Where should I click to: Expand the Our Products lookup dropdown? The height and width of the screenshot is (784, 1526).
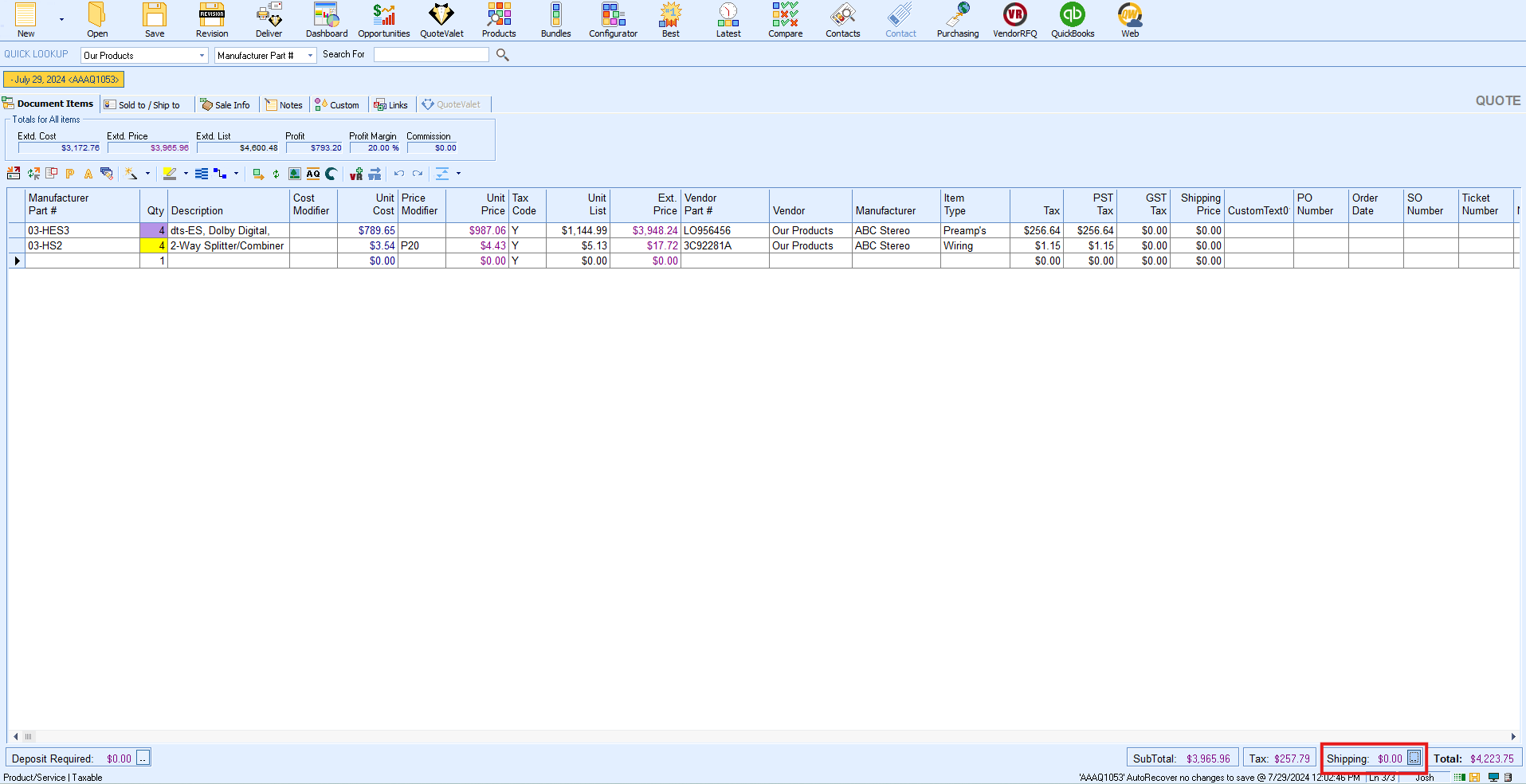point(202,56)
